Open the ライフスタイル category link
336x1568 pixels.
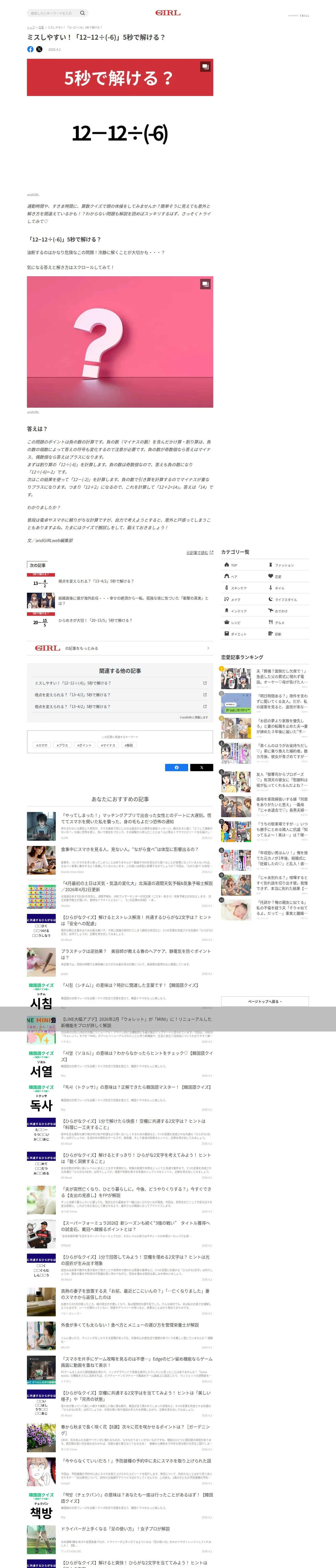286,599
